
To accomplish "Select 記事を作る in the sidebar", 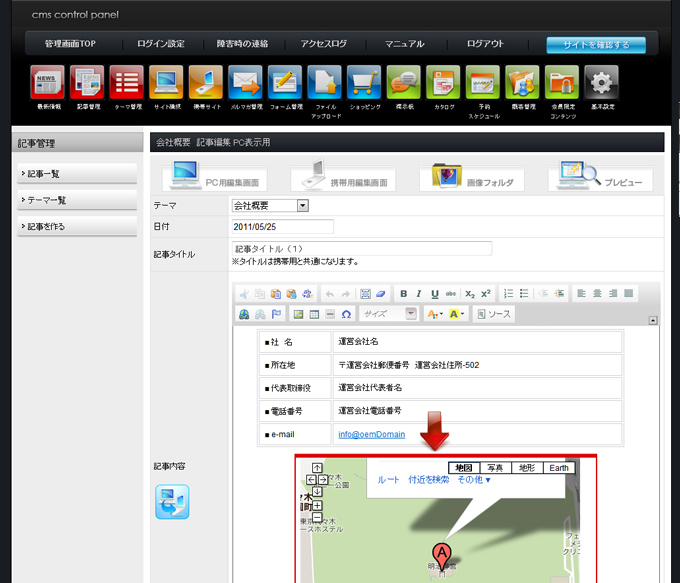I will (x=77, y=226).
